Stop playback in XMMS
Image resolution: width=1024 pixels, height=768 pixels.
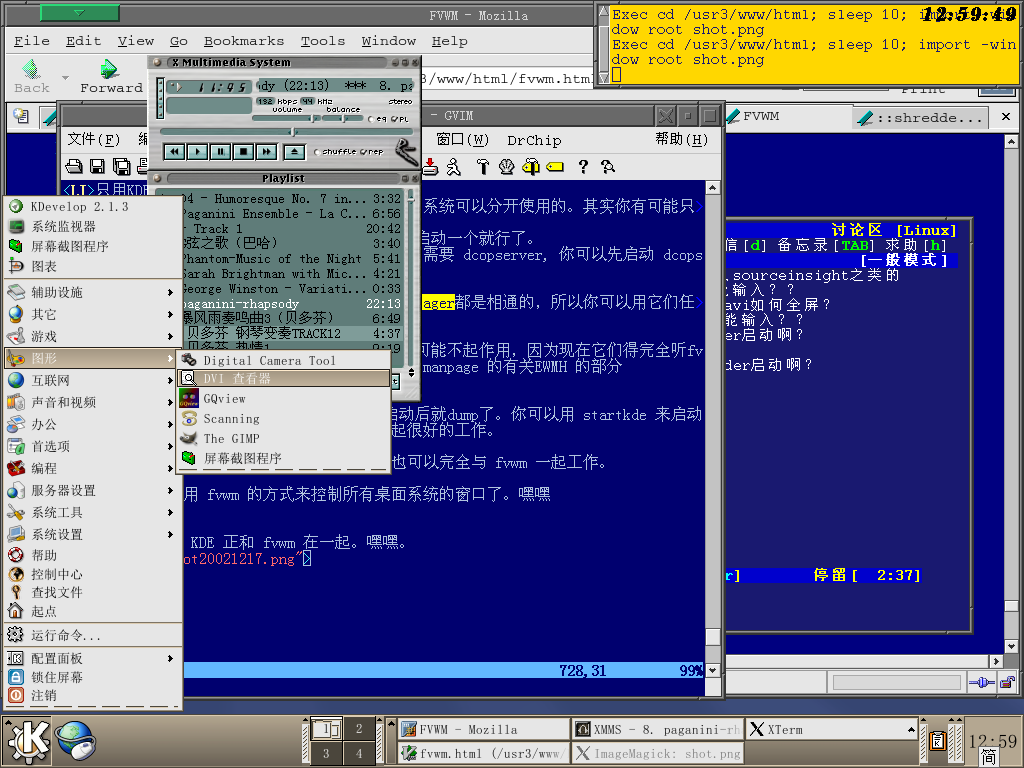pyautogui.click(x=243, y=152)
